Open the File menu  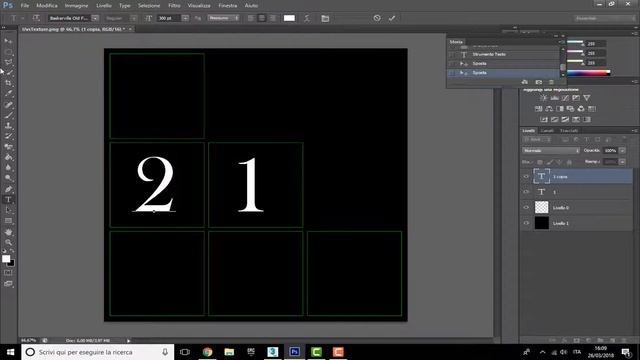[25, 6]
